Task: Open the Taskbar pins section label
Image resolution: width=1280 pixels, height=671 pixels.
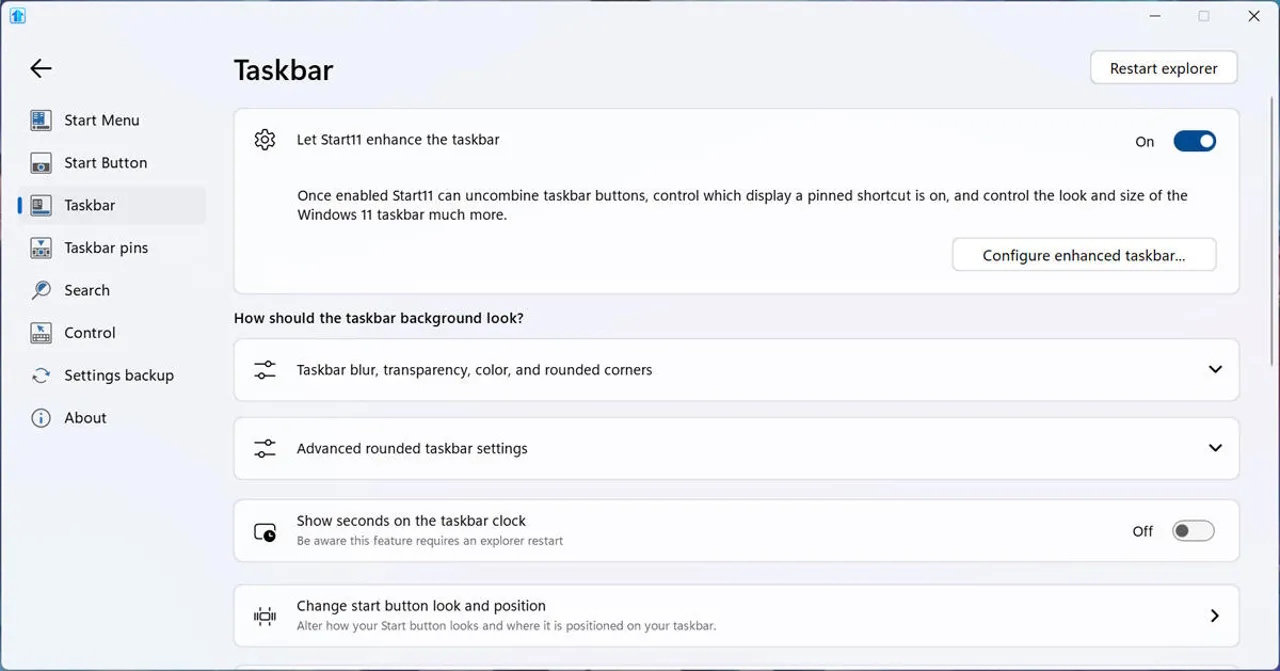Action: pyautogui.click(x=106, y=248)
